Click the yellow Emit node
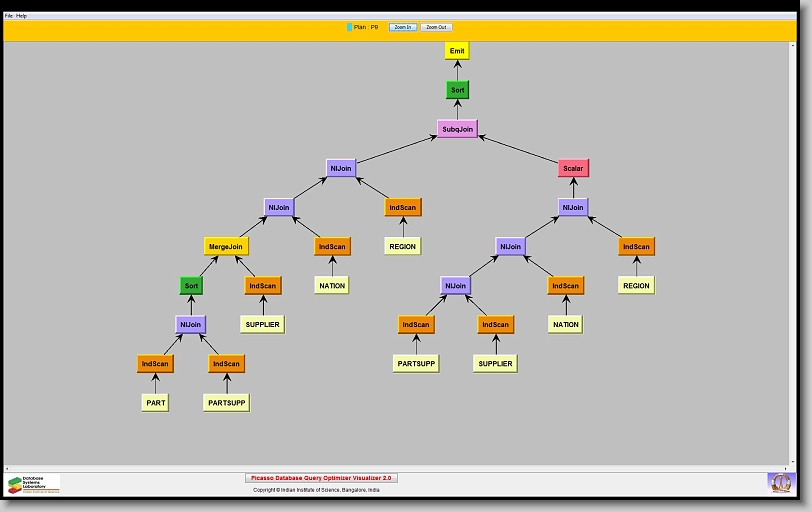The width and height of the screenshot is (812, 512). 457,51
